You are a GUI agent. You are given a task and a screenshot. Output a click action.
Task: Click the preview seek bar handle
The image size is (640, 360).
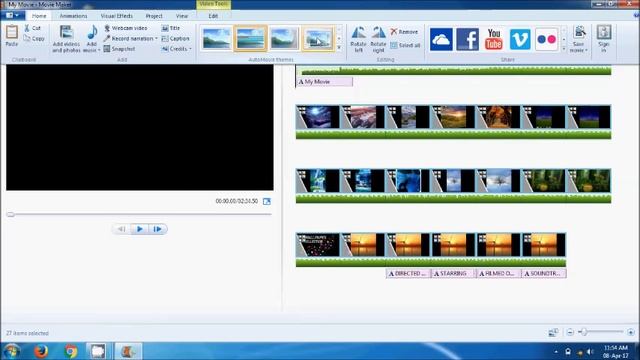pyautogui.click(x=11, y=214)
